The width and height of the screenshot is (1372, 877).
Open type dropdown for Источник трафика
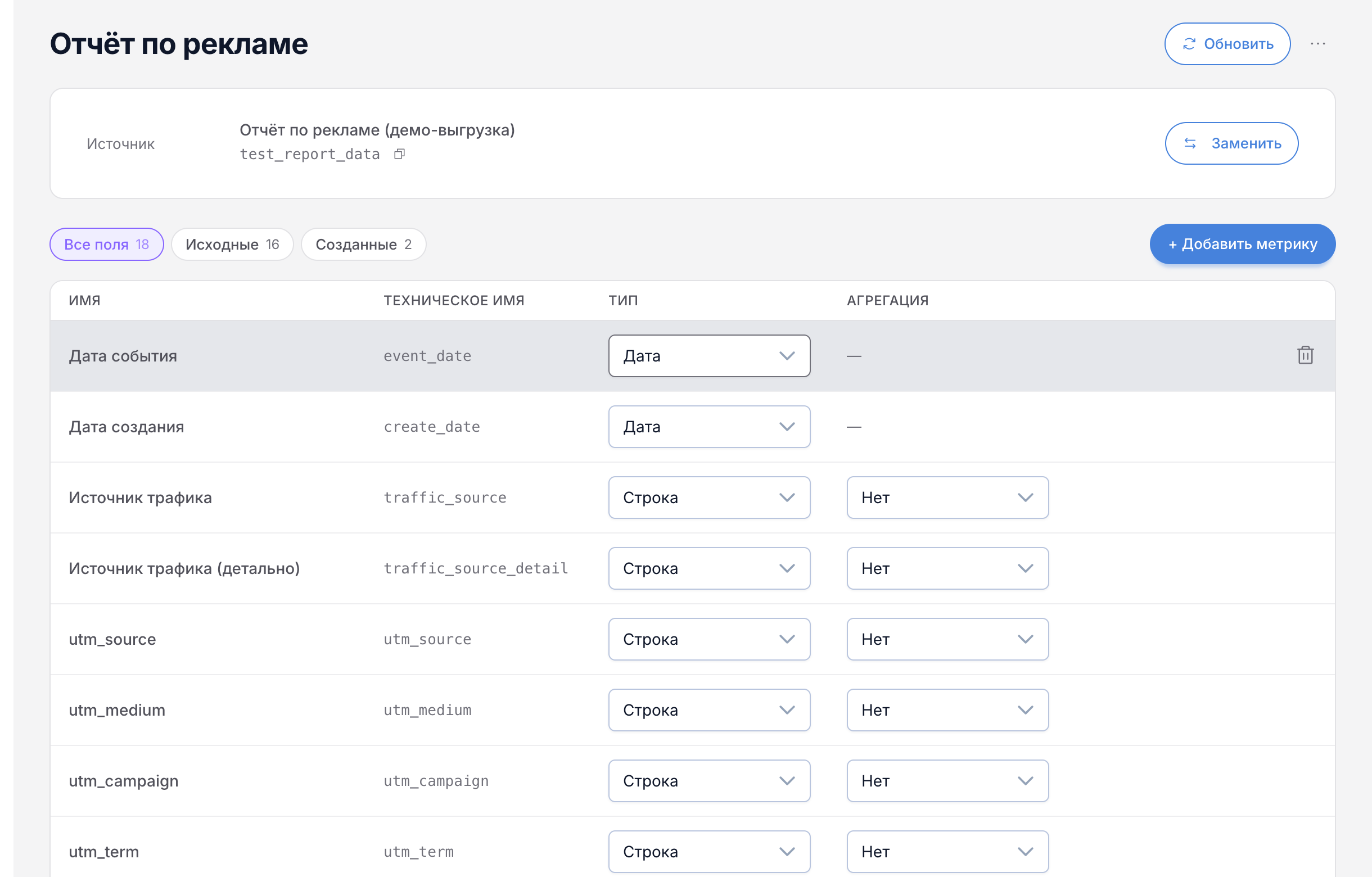[x=710, y=498]
